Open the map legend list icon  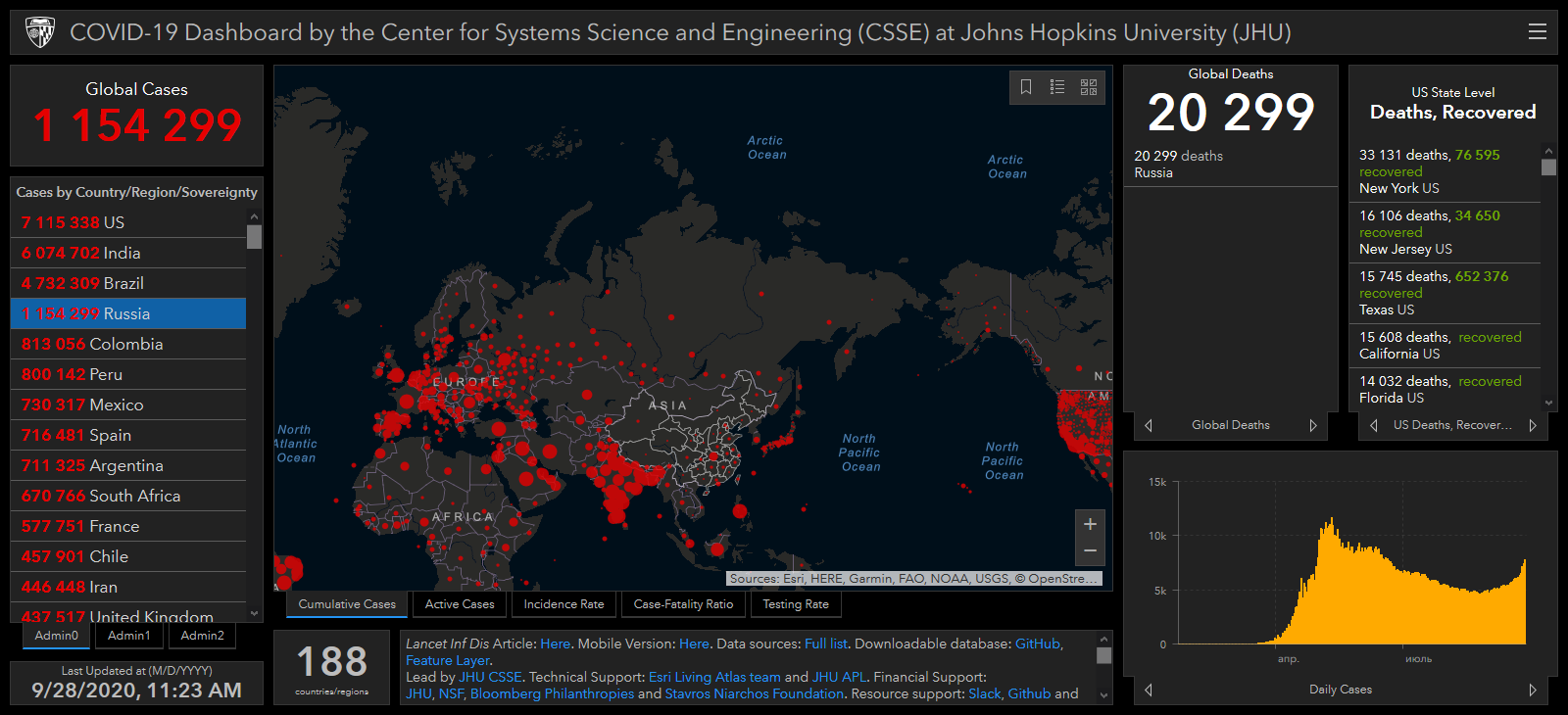tap(1057, 87)
